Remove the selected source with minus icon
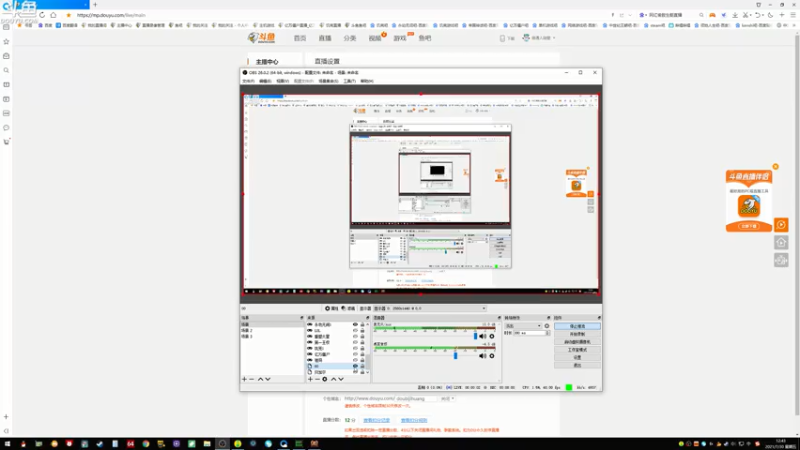This screenshot has width=800, height=450. 317,379
